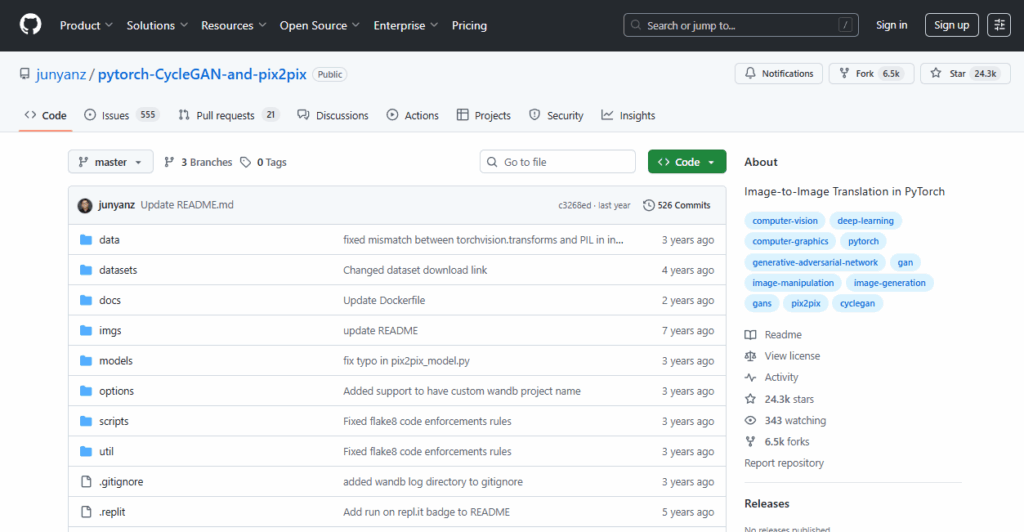Open the datasets folder icon
This screenshot has width=1024, height=532.
click(86, 270)
